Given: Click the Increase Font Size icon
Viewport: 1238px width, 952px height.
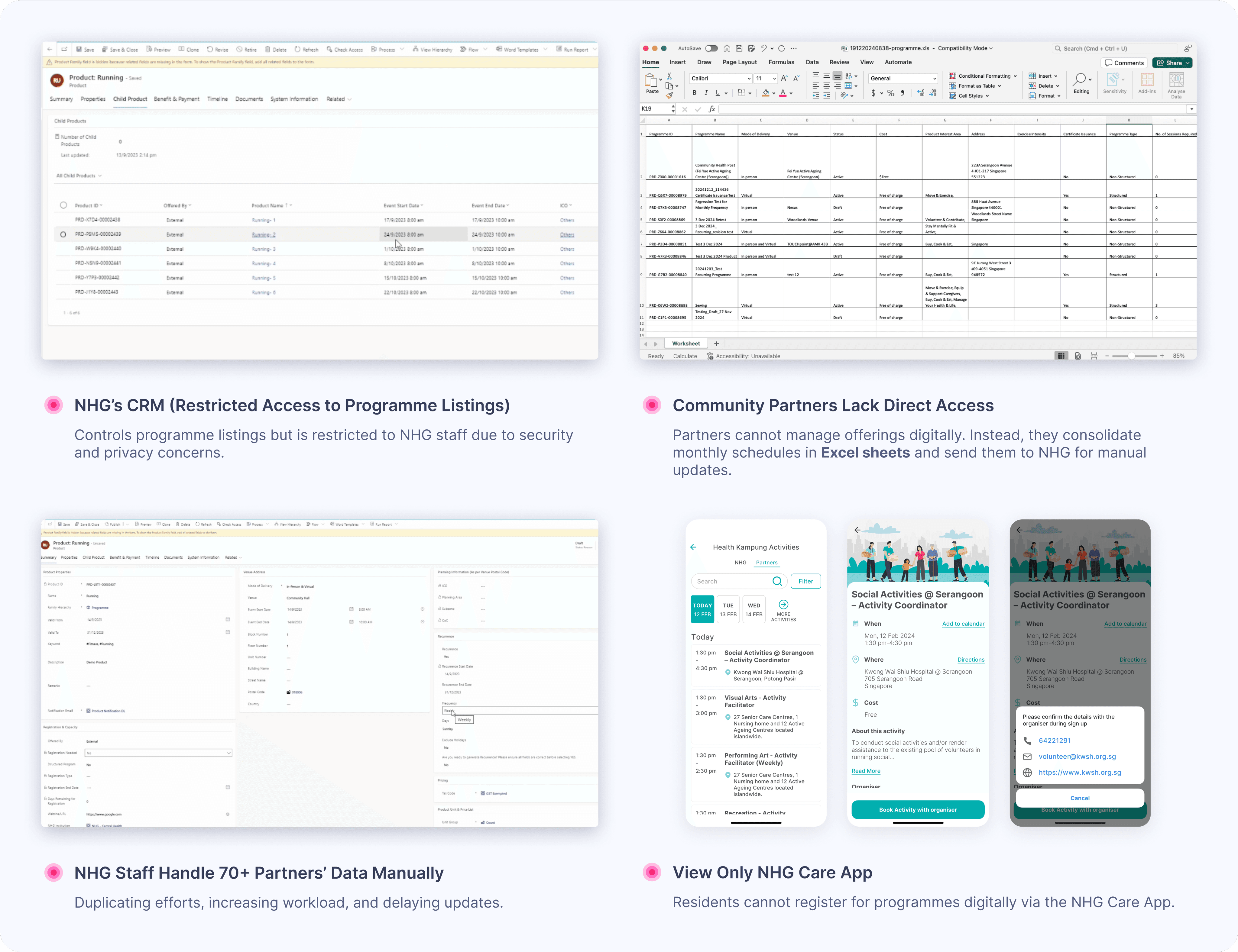Looking at the screenshot, I should [785, 78].
